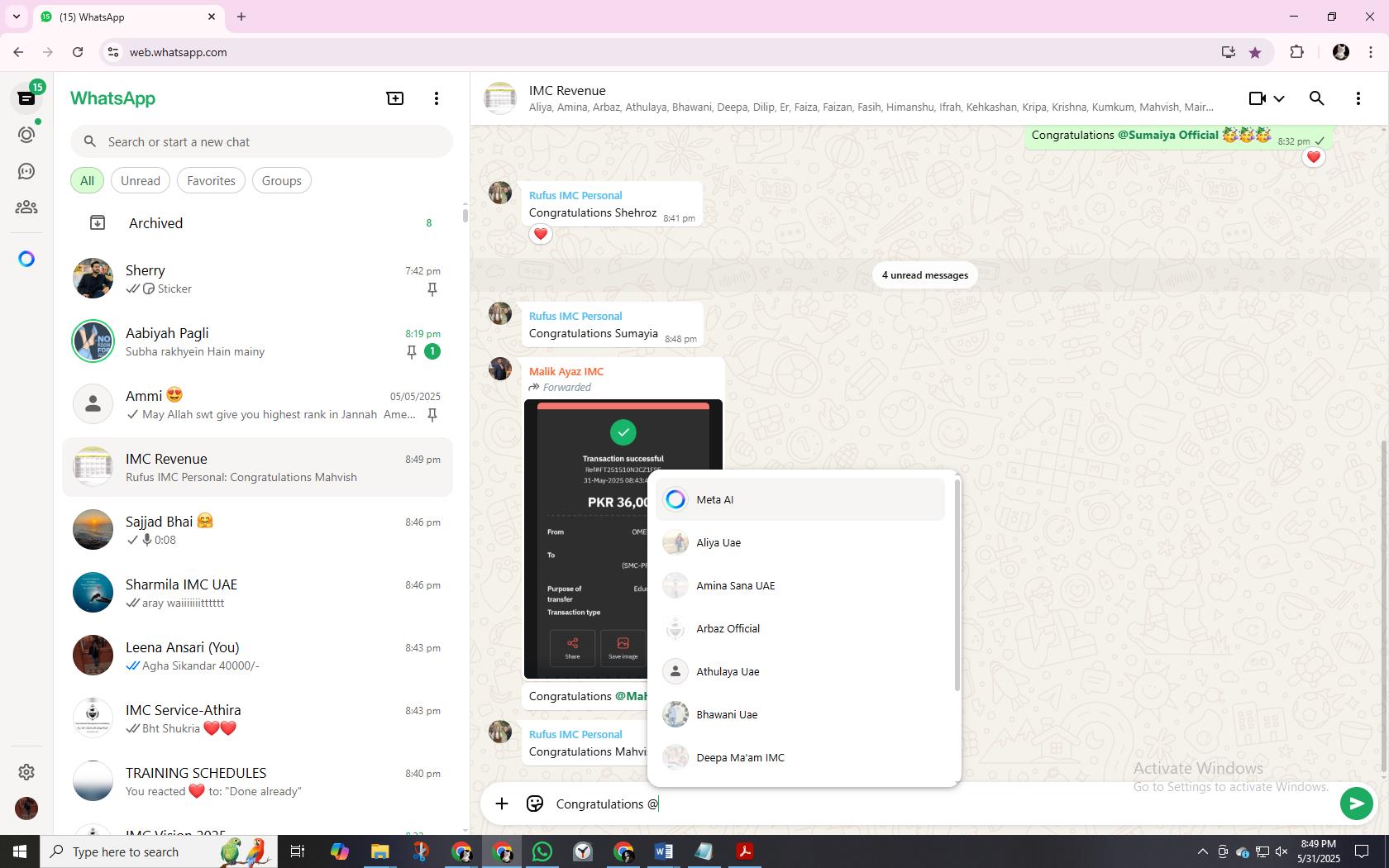Open your profile picture in sidebar
1389x868 pixels.
(x=26, y=808)
